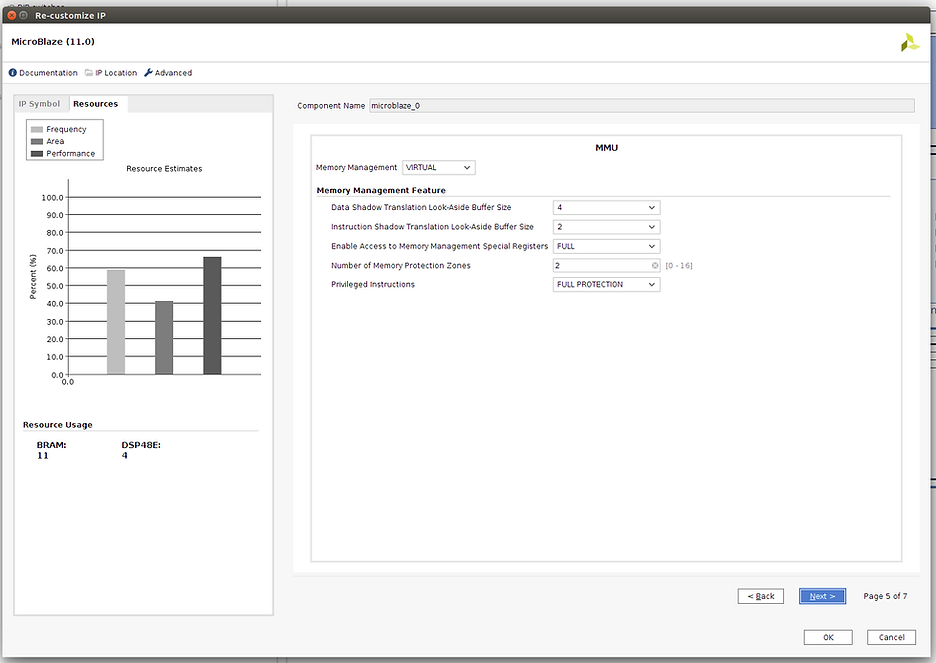Expand Data Shadow TLB Buffer Size dropdown
The height and width of the screenshot is (663, 936).
pos(606,208)
